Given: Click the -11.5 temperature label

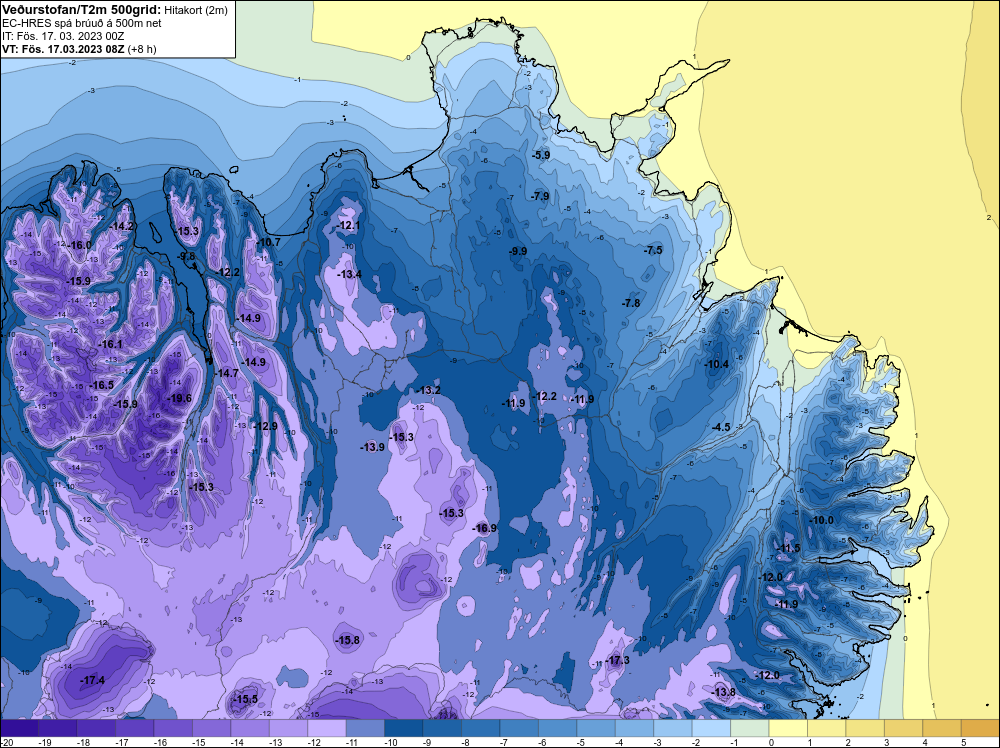Looking at the screenshot, I should 788,548.
